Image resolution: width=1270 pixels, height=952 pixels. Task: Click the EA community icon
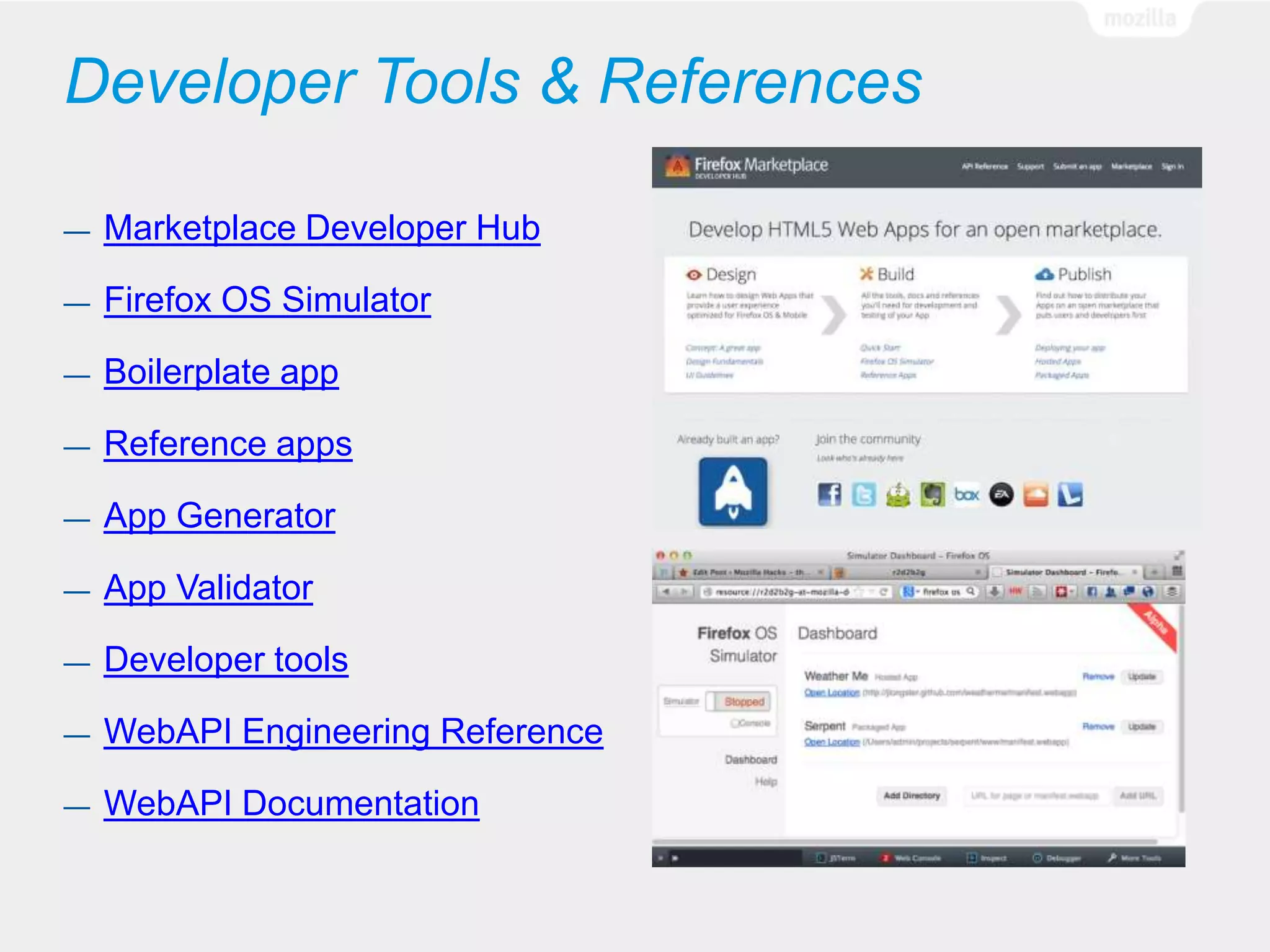tap(1001, 495)
